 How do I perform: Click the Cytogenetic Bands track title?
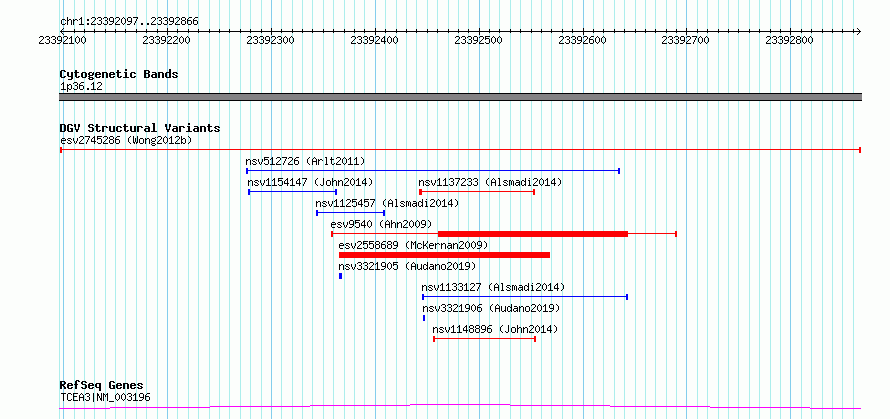point(119,74)
